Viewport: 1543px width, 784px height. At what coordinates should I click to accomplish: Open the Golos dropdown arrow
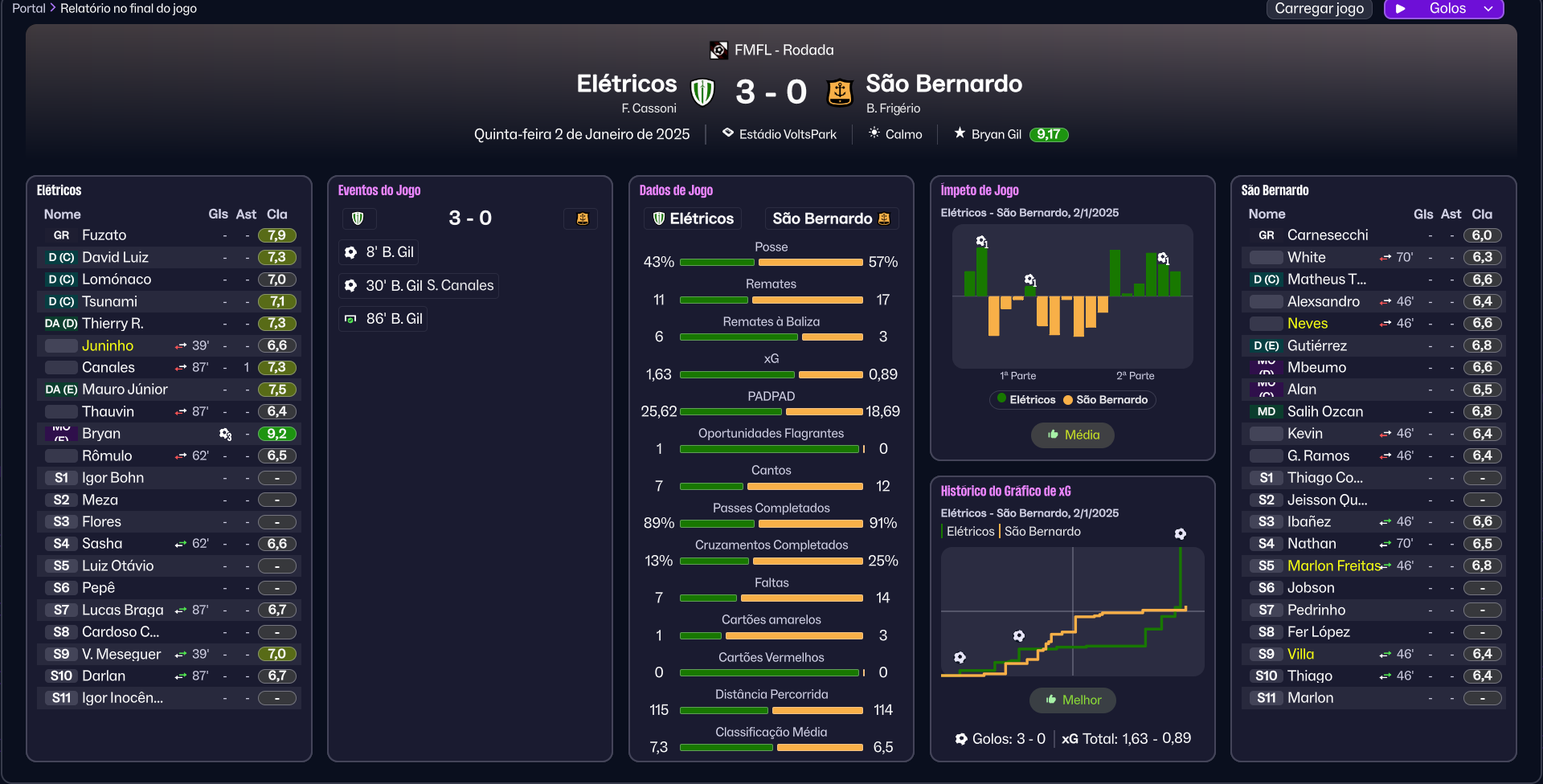[x=1488, y=9]
